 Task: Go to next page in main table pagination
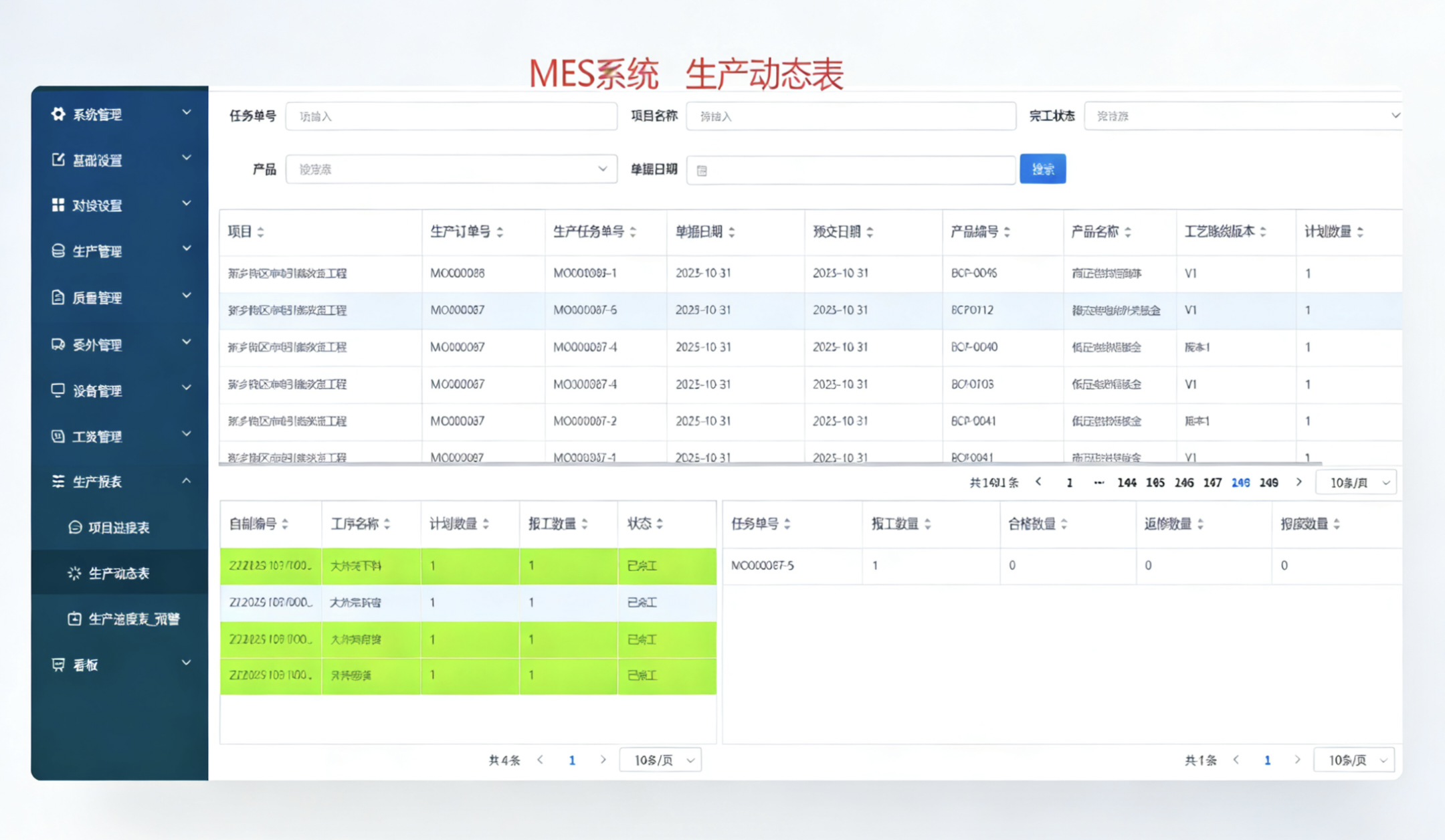coord(1298,482)
